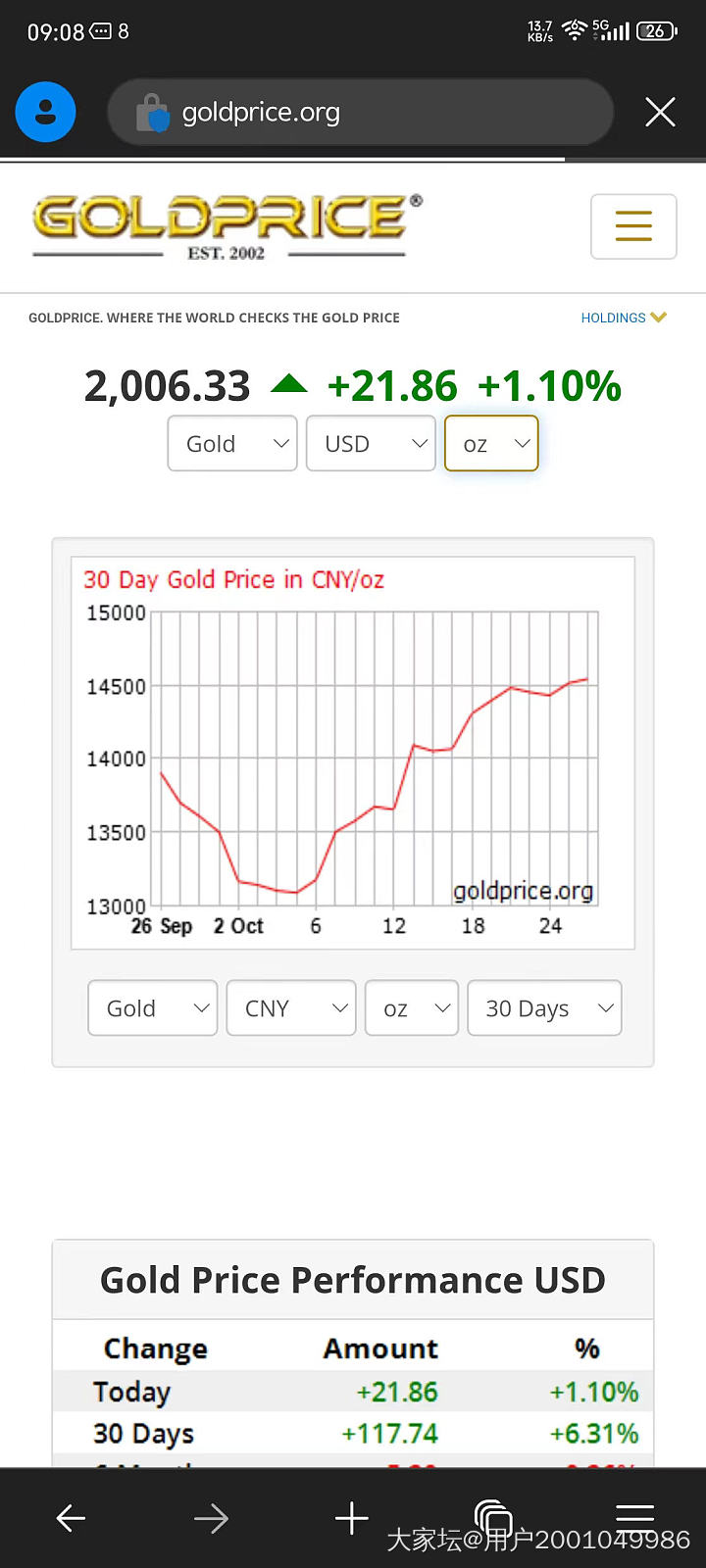
Task: Open the chart's oz unit dropdown
Action: 412,1007
